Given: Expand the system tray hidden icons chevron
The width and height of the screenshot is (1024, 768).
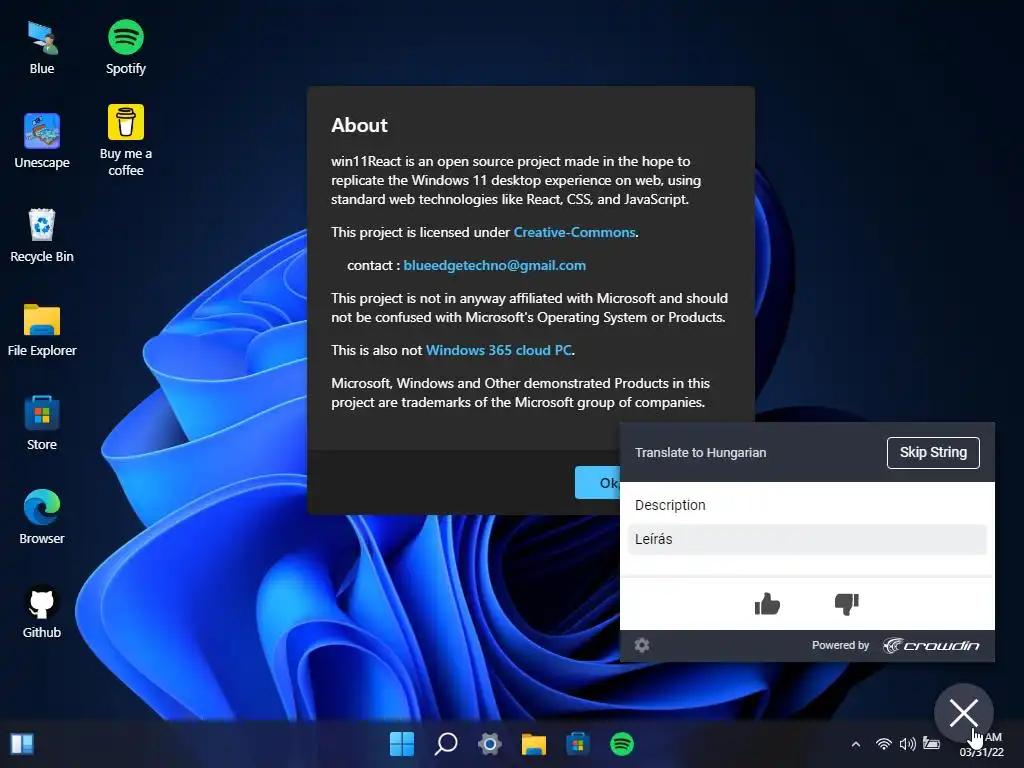Looking at the screenshot, I should 856,744.
